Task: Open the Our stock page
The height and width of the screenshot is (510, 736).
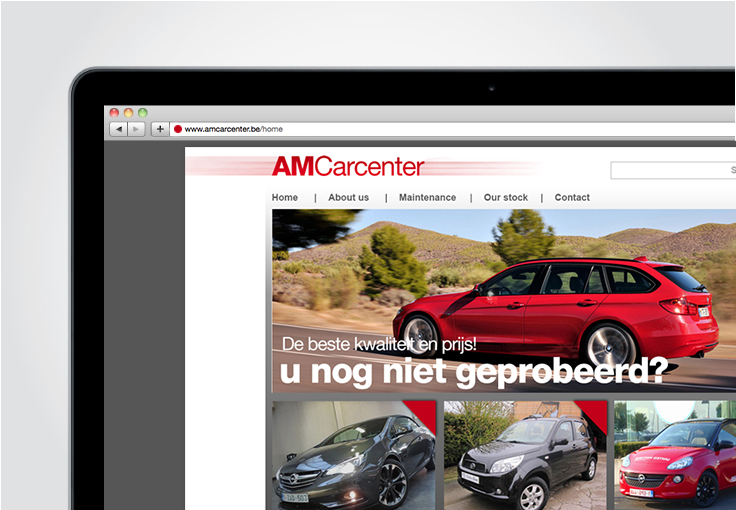Action: click(x=506, y=198)
